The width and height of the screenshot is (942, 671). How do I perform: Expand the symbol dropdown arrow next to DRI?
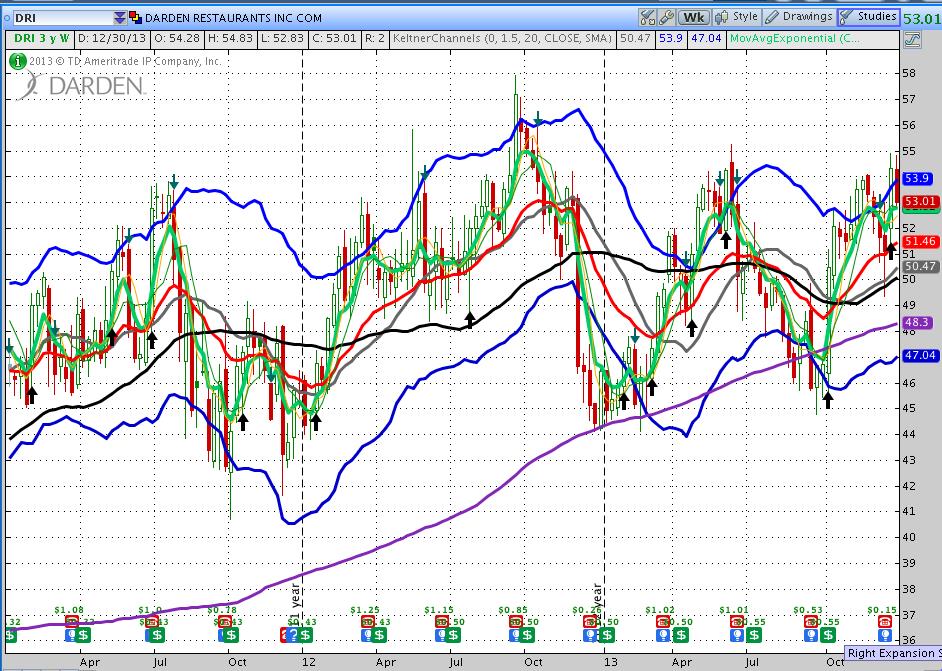point(120,18)
